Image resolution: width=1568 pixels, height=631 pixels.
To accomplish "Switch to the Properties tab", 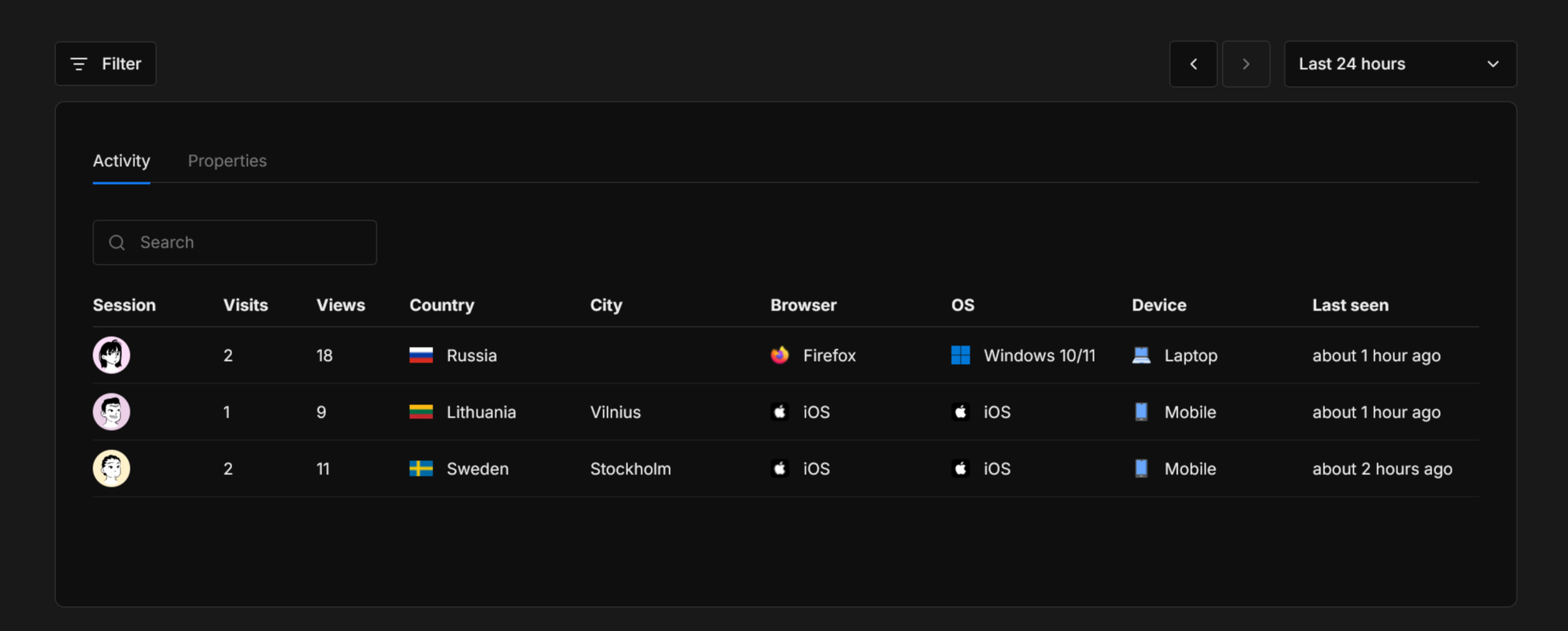I will pos(227,161).
